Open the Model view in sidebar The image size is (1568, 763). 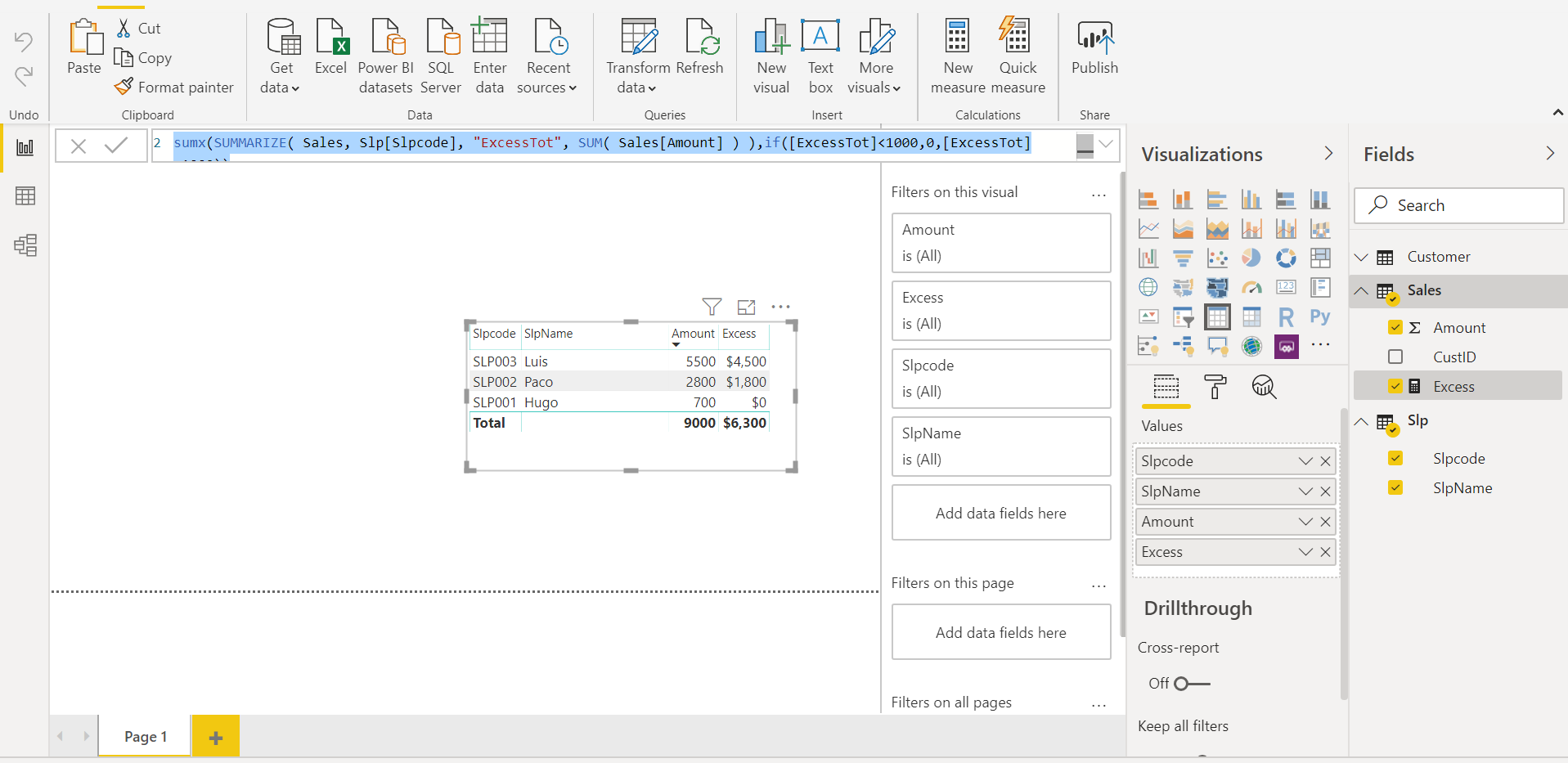(25, 245)
